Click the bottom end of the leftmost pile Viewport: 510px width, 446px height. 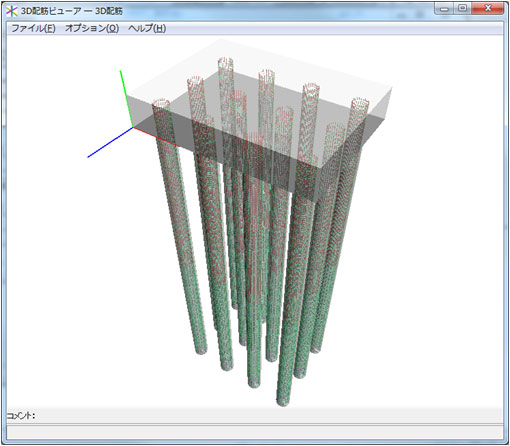pyautogui.click(x=201, y=349)
